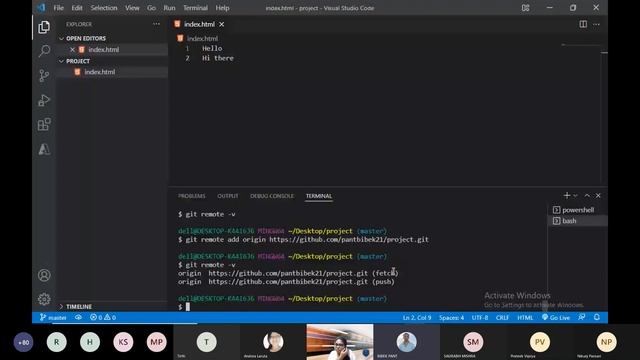Switch to the Debug Console tab
Screen dimensions: 640x360
(272, 196)
